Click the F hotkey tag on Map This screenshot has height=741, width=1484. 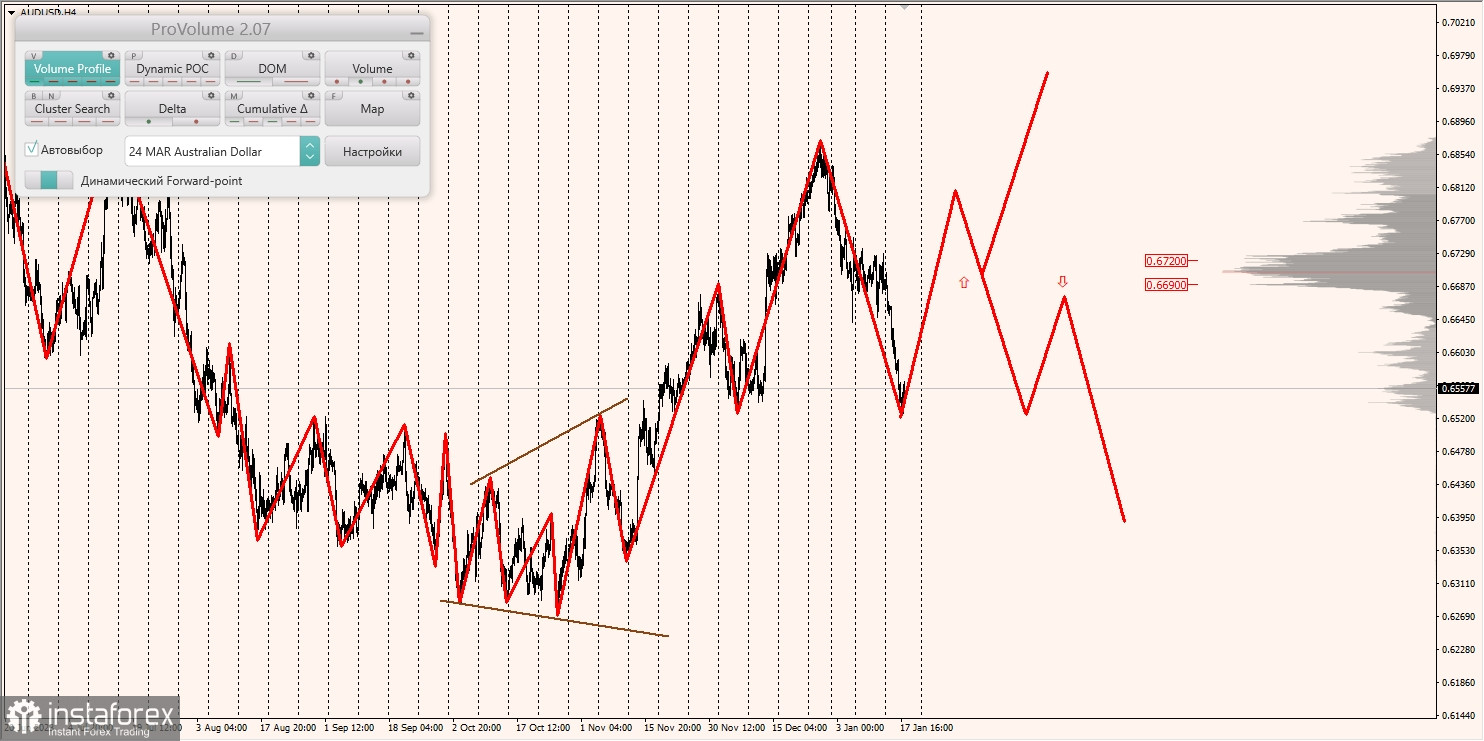[x=334, y=96]
